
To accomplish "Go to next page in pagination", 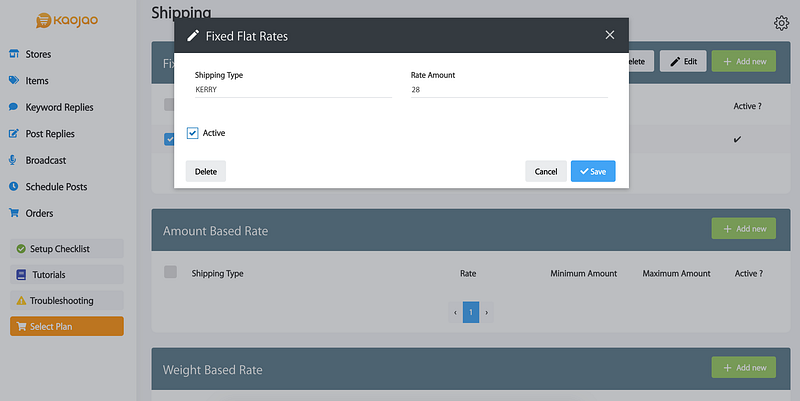I will 487,313.
